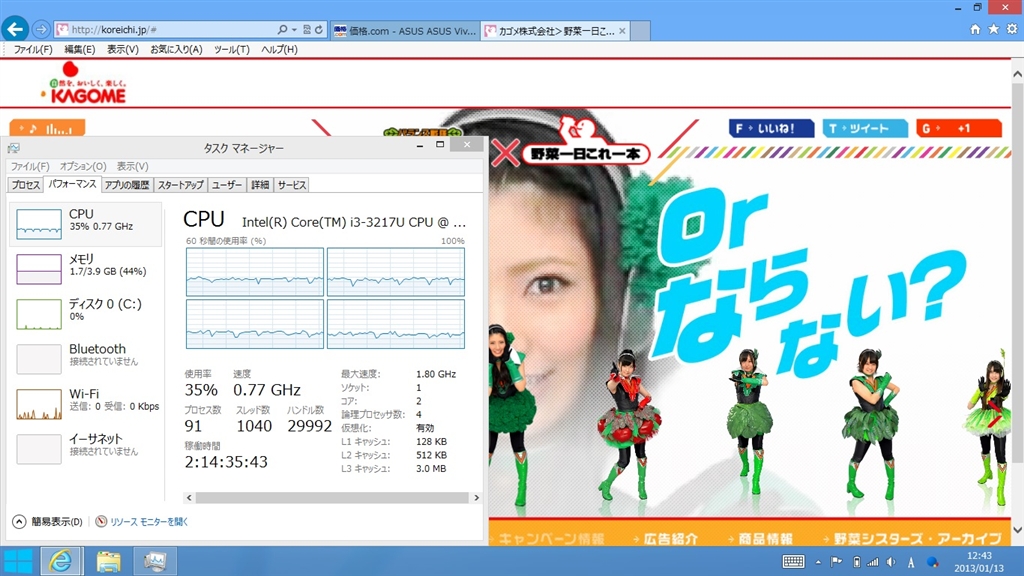Click the browser Back arrow button
This screenshot has height=576, width=1024.
coord(15,29)
